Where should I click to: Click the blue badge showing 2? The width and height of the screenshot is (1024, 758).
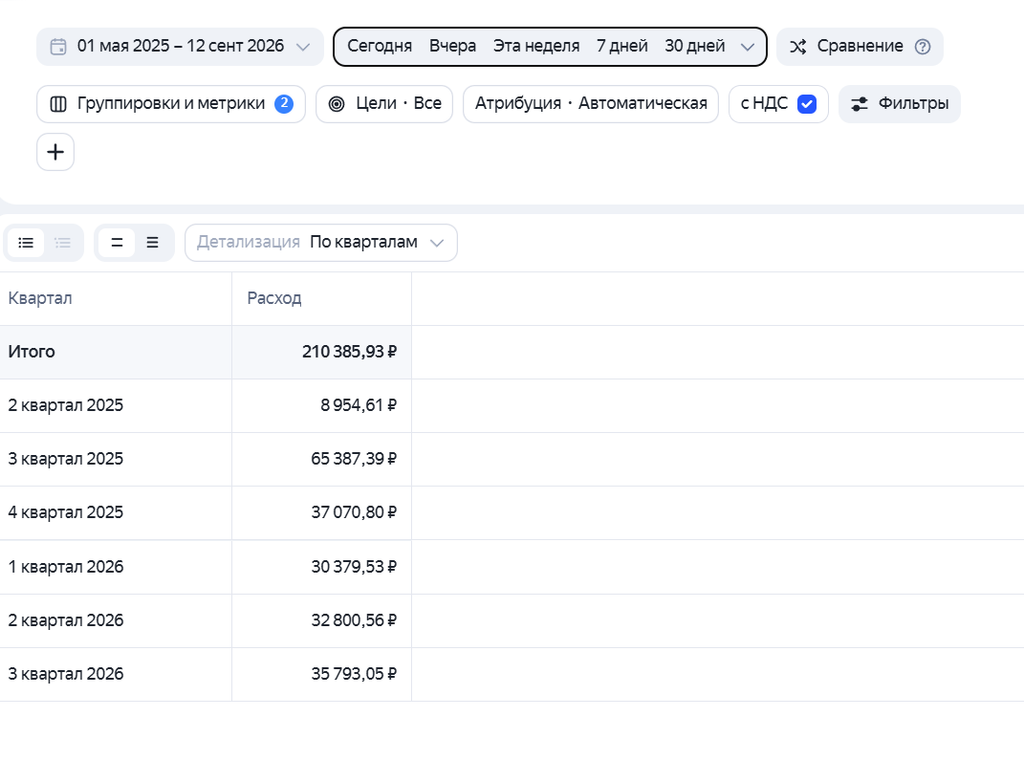[x=283, y=104]
